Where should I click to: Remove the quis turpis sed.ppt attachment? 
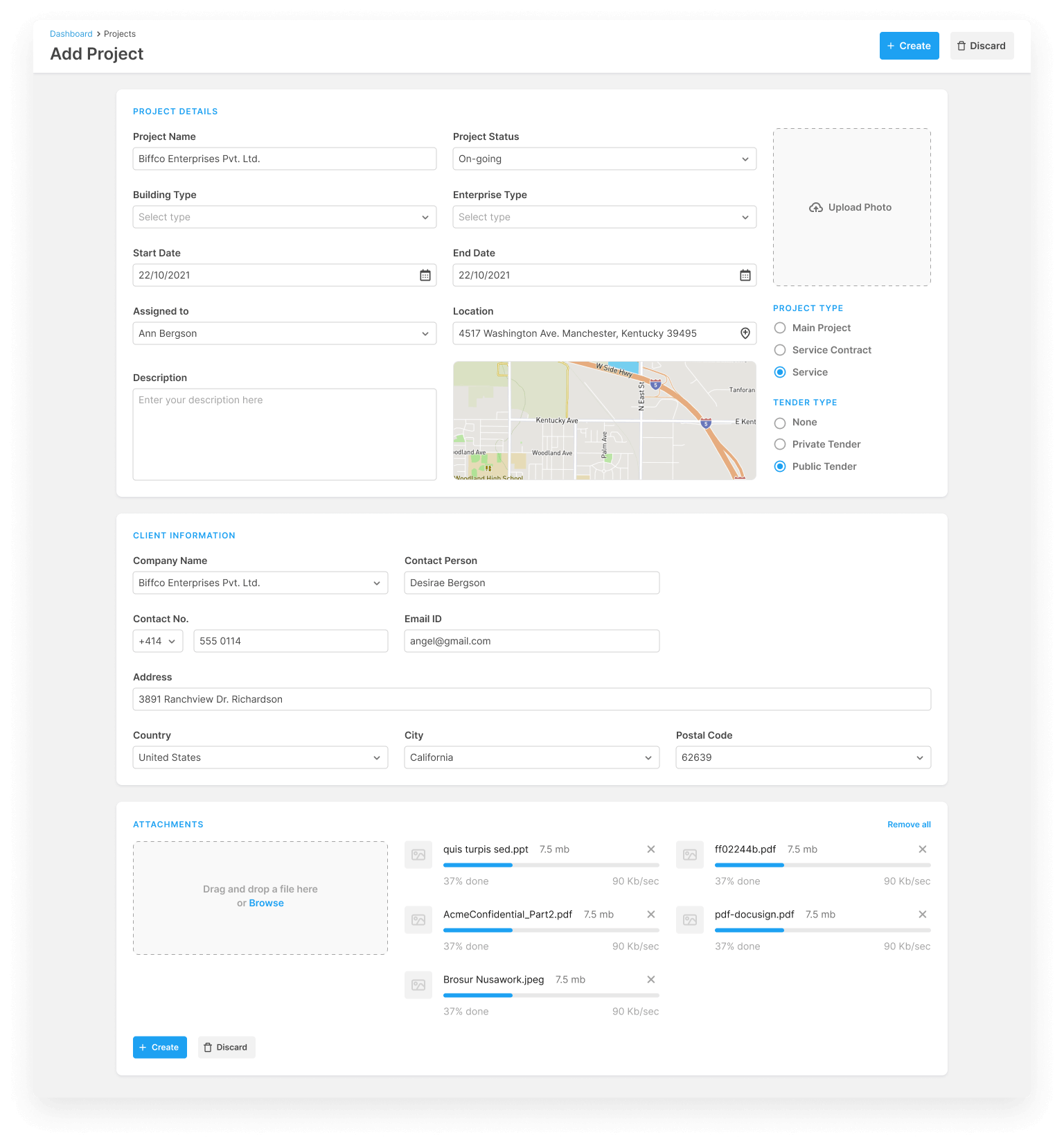click(650, 850)
